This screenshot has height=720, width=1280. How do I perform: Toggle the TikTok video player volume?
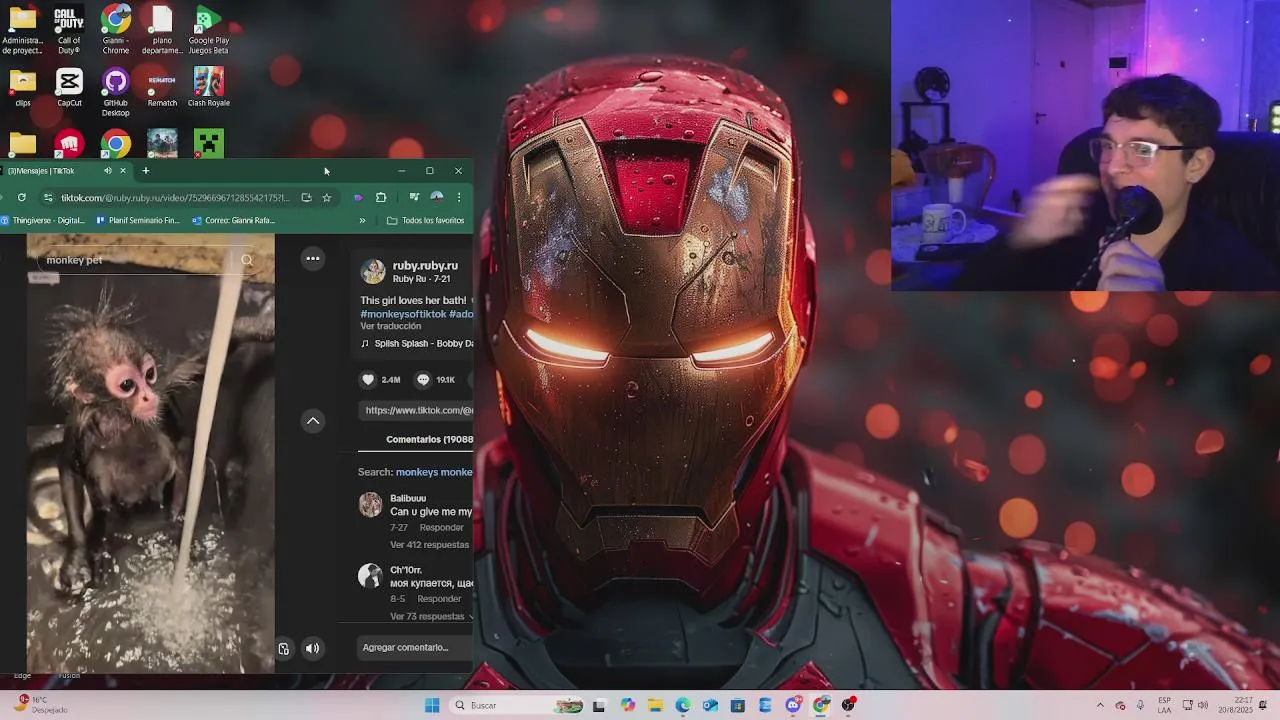point(312,648)
